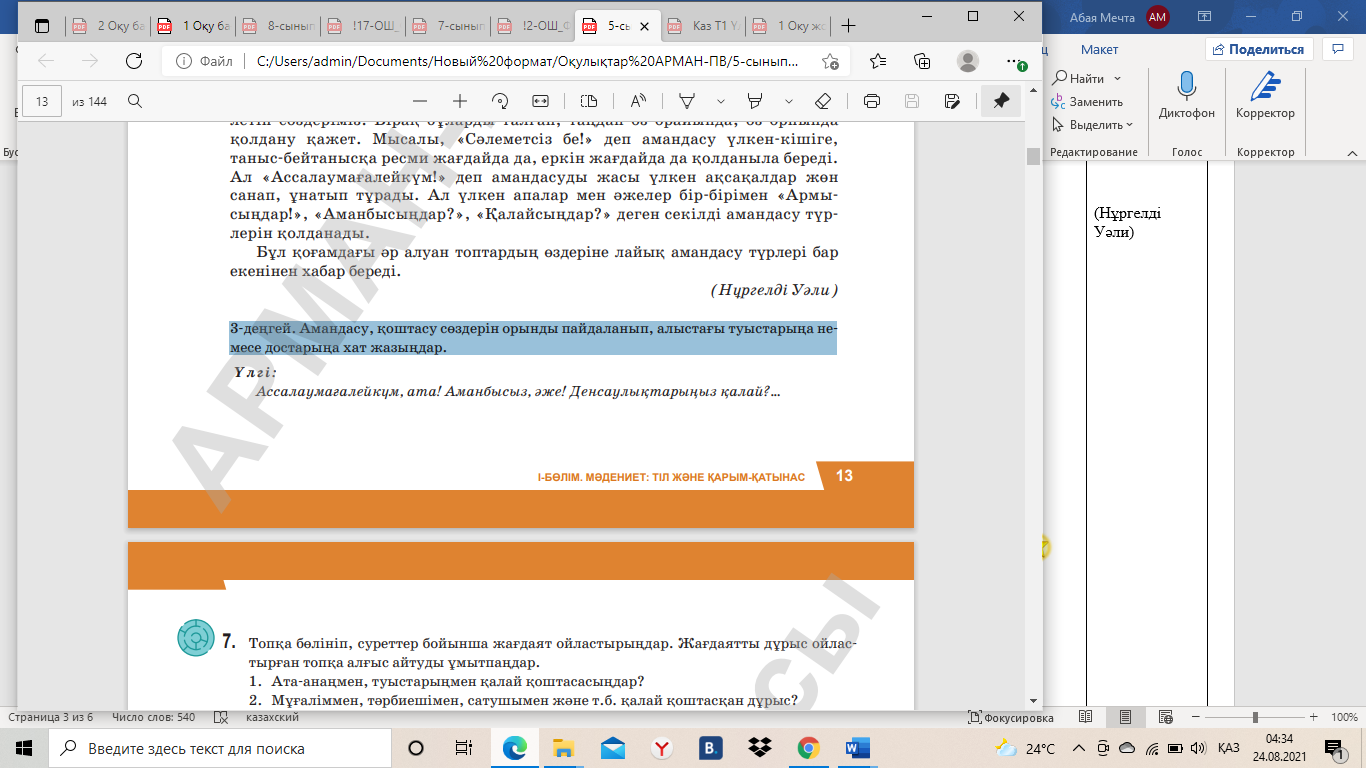Screen dimensions: 1366x768
Task: Click the PDF page number field
Action: click(x=42, y=101)
